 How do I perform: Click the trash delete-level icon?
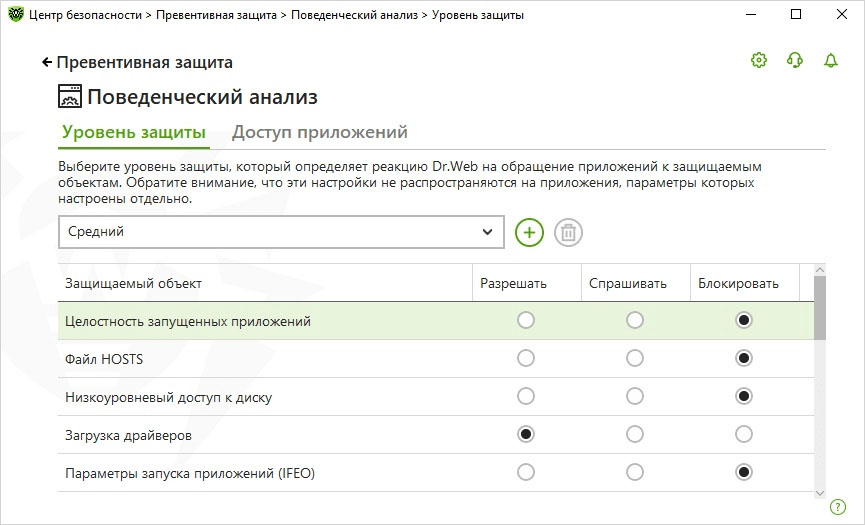click(568, 232)
